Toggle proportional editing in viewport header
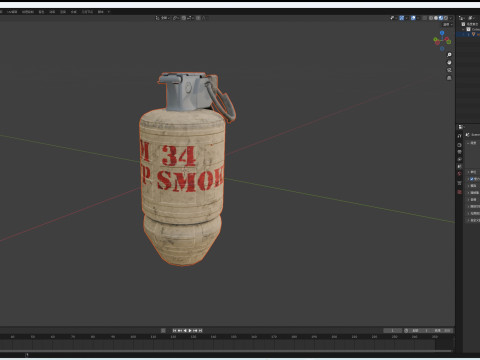The image size is (480, 360). point(198,18)
